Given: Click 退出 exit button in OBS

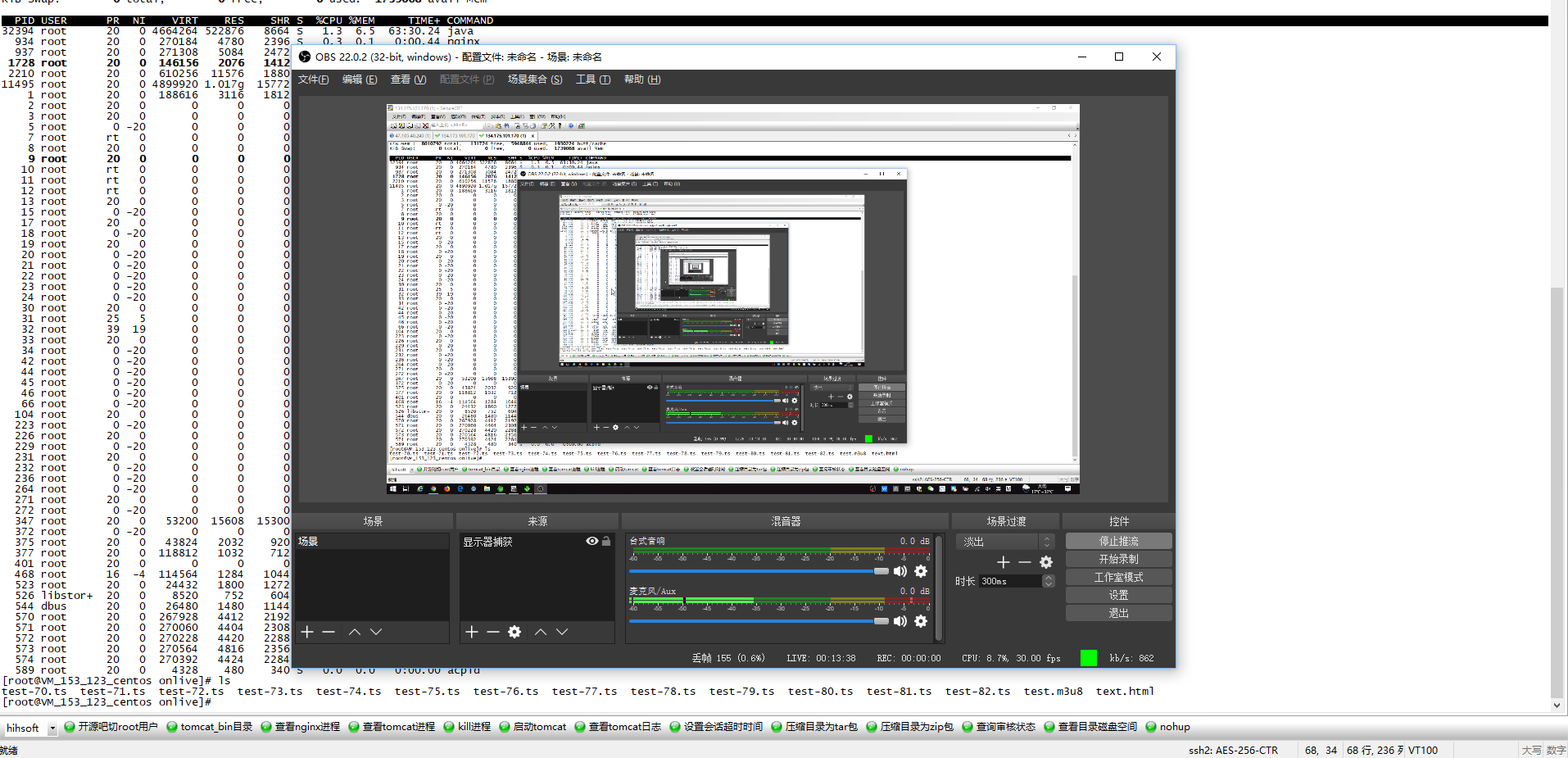Looking at the screenshot, I should click(1118, 613).
